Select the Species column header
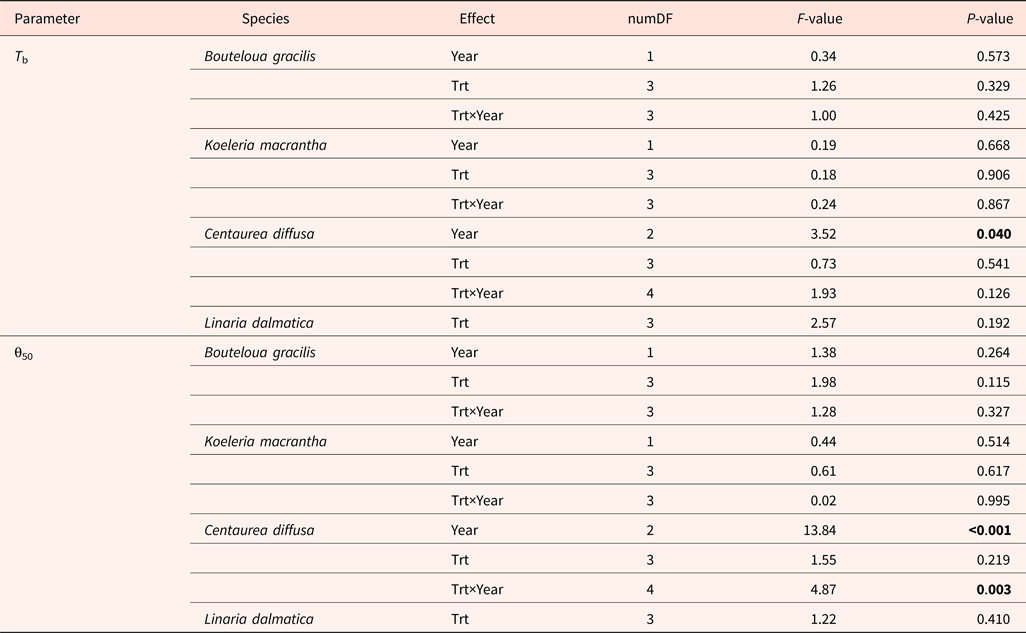The height and width of the screenshot is (633, 1026). (x=266, y=18)
